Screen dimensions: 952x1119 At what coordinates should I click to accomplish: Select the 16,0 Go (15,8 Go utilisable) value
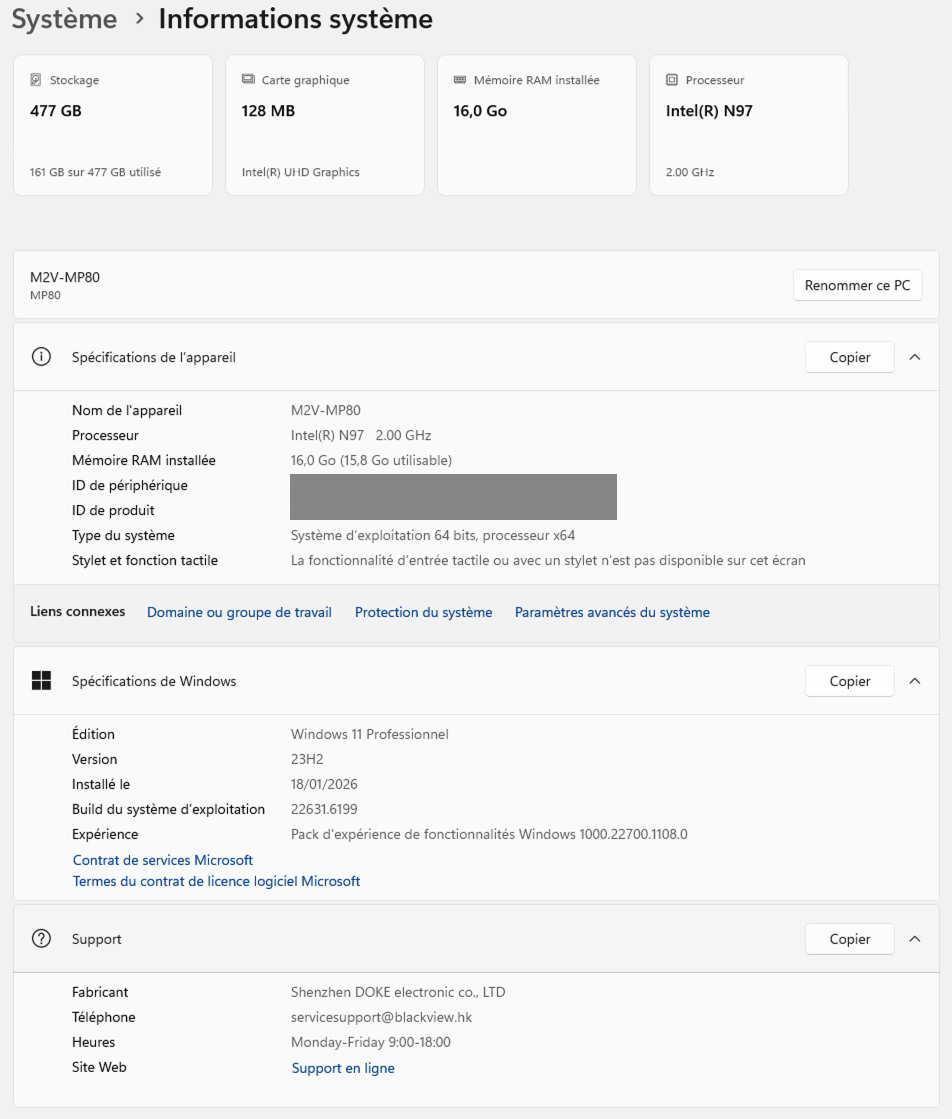click(371, 460)
